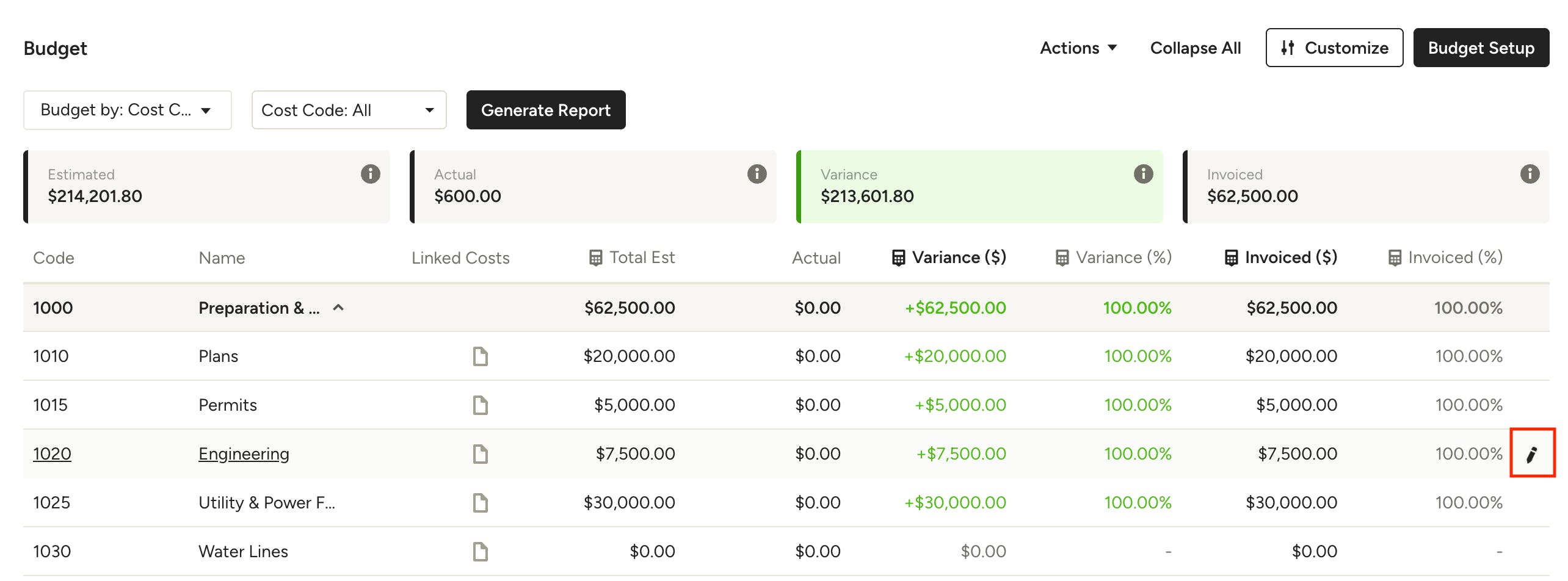Open linked costs icon for Water Lines

tap(480, 552)
